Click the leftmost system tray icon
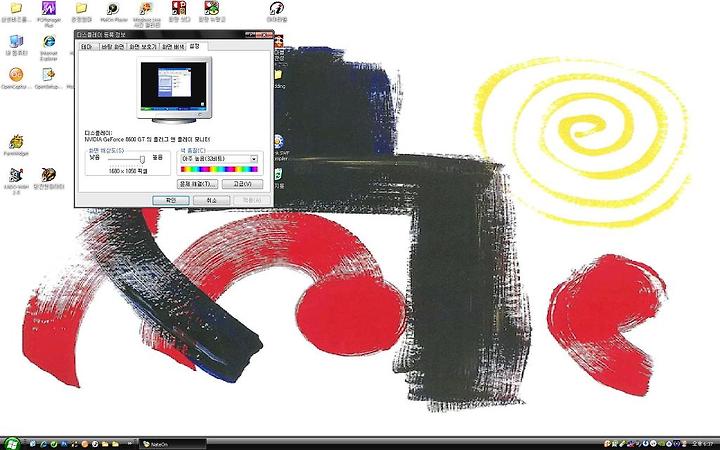This screenshot has height=450, width=720. click(x=607, y=444)
